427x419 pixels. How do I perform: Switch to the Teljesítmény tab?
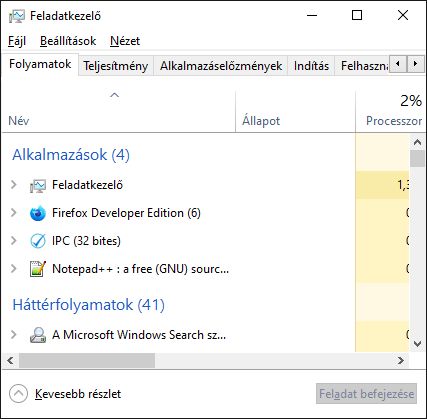(116, 65)
